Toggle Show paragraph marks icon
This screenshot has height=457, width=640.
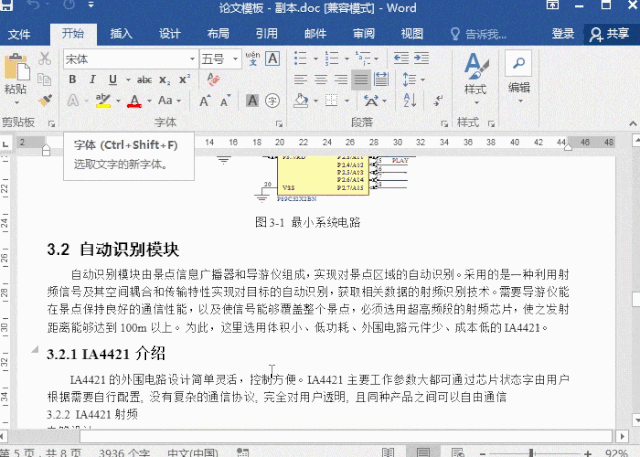click(x=438, y=100)
